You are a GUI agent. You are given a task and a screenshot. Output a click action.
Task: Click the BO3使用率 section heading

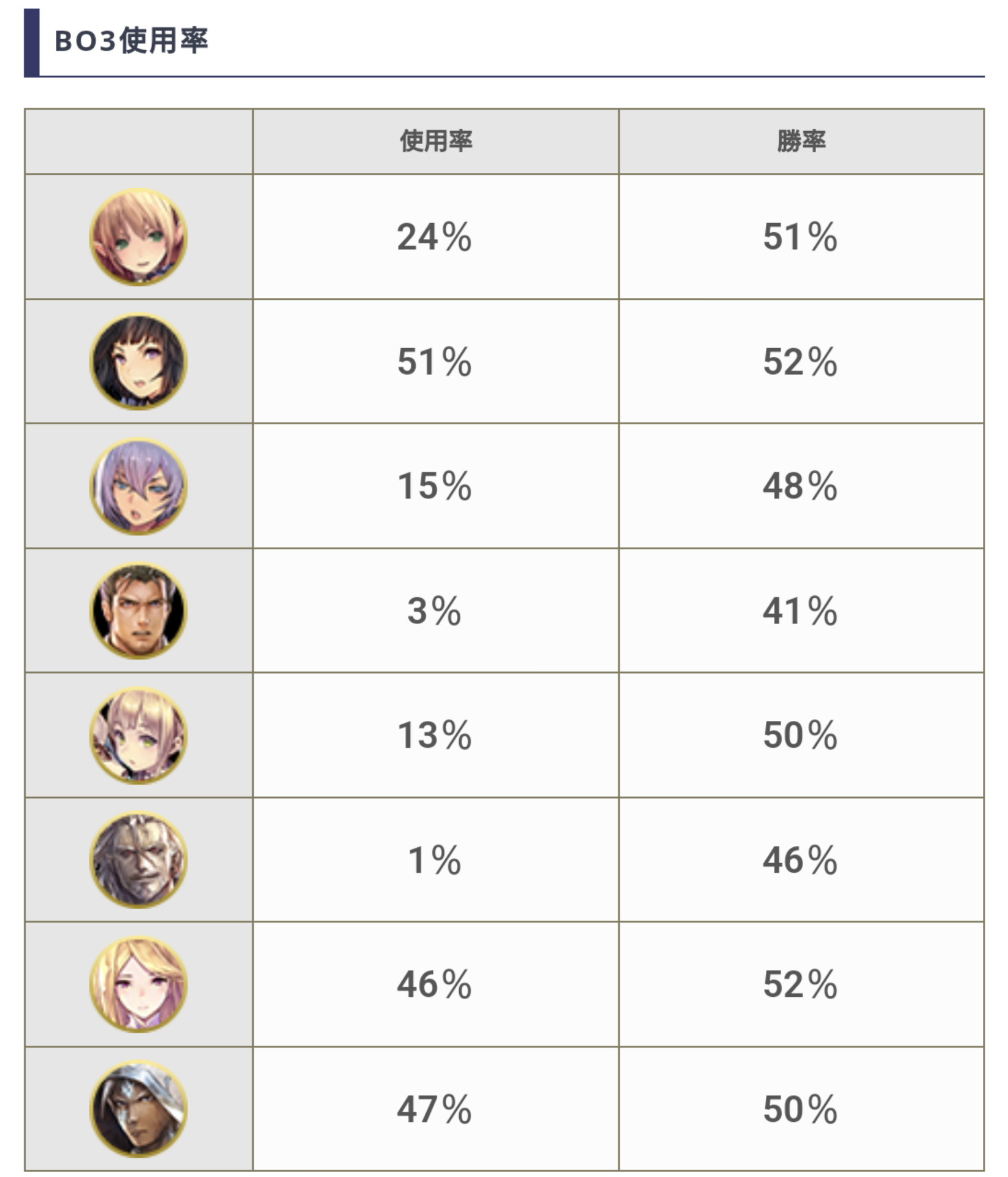tap(132, 42)
